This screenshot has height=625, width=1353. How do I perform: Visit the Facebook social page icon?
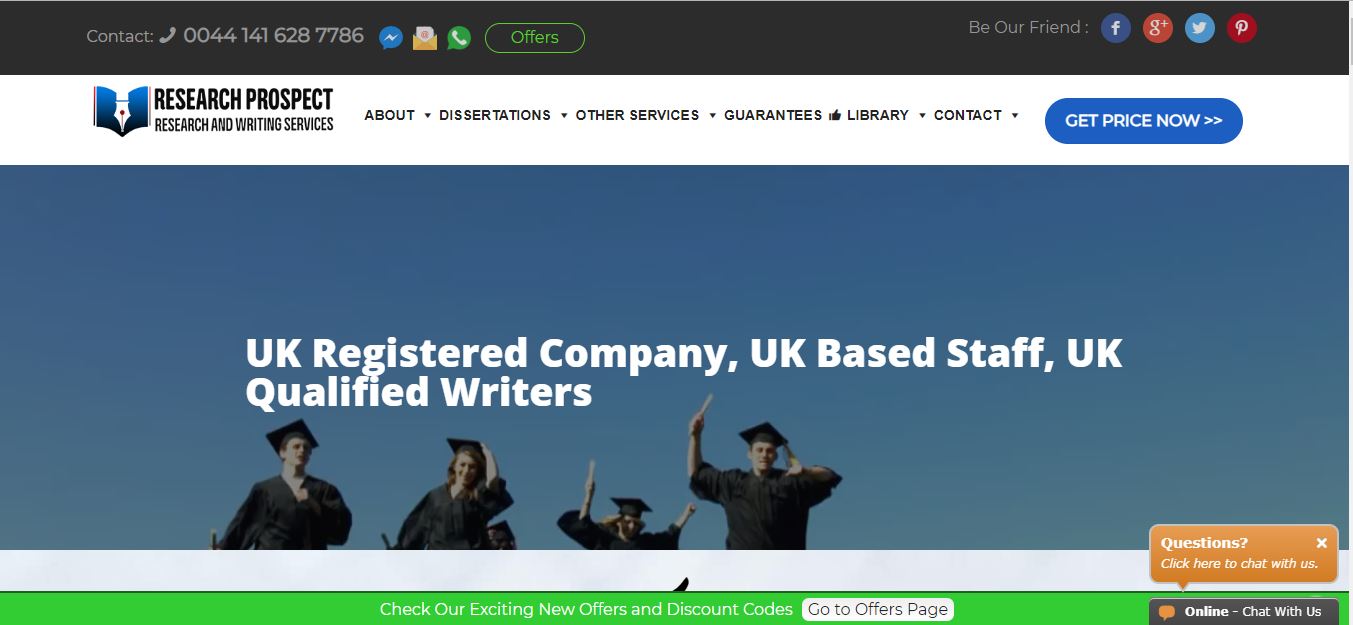(1116, 28)
